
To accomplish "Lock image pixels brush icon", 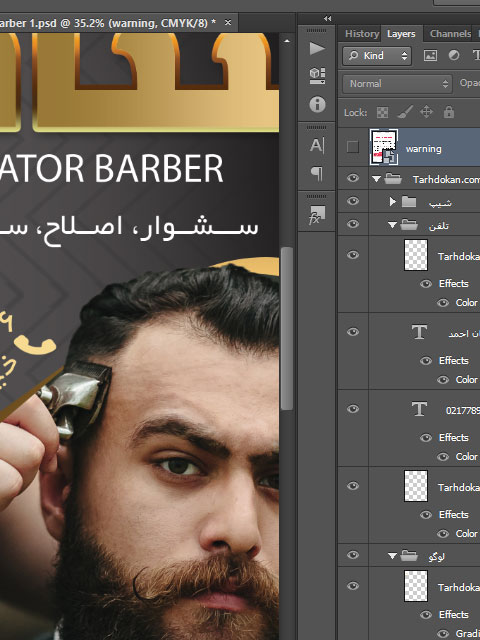I will pos(404,112).
